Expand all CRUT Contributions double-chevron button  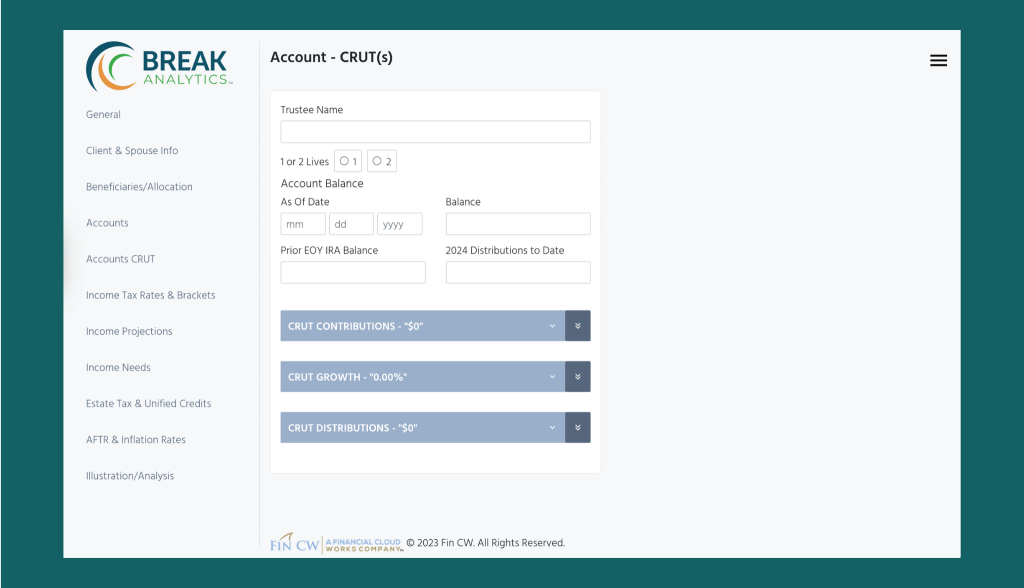(x=578, y=325)
